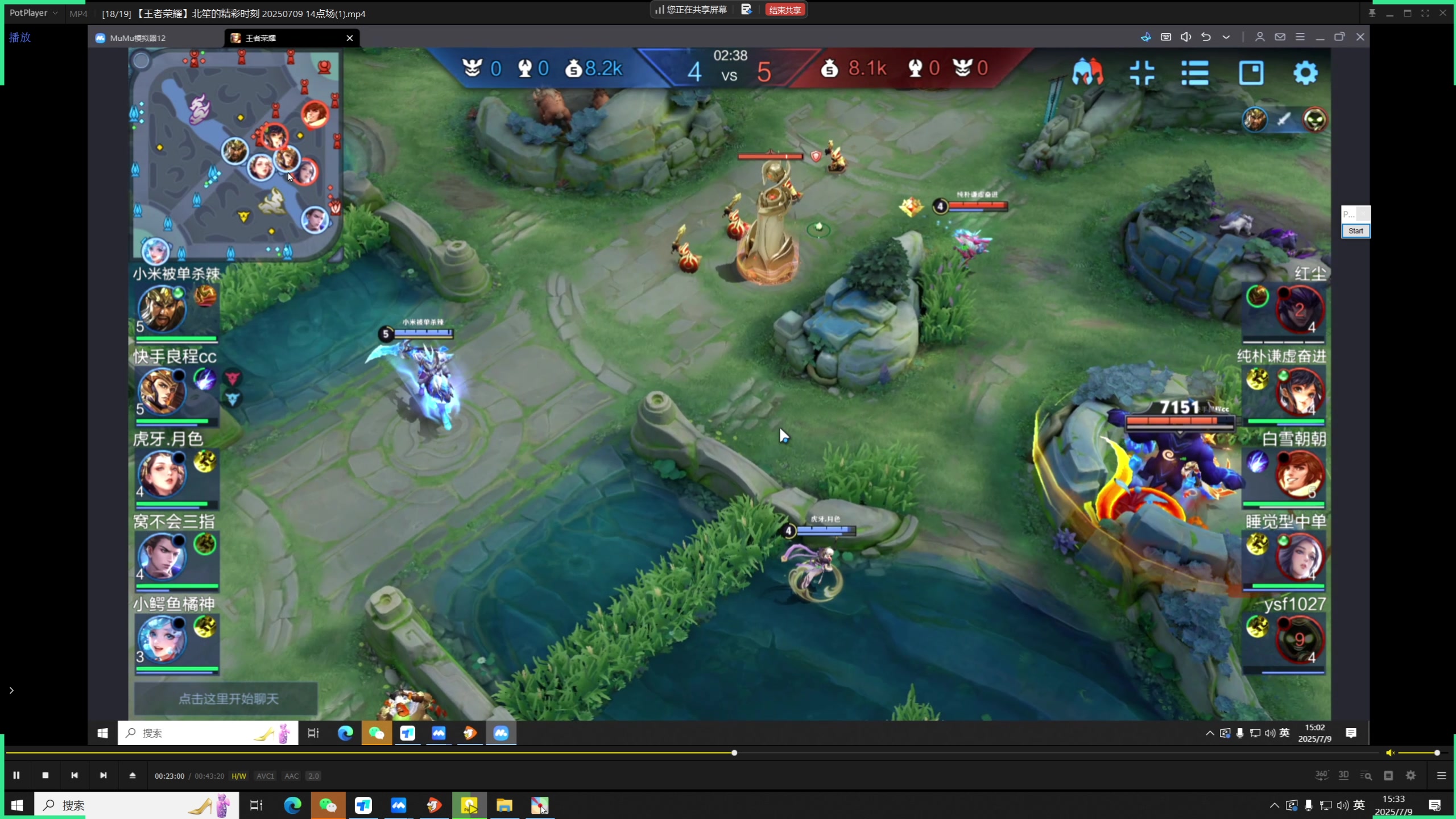The image size is (1456, 819).
Task: Open File Explorer on the outer taskbar
Action: 504,805
